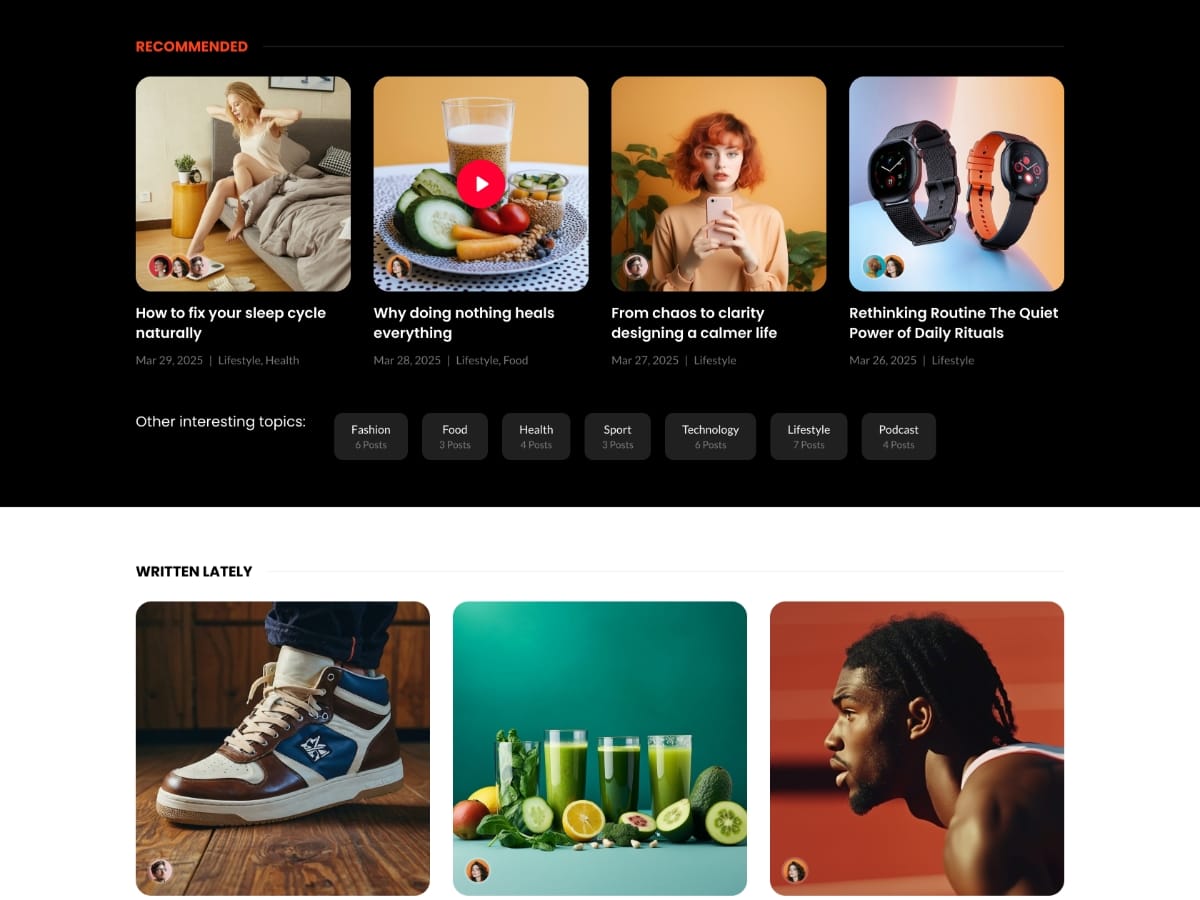1200x900 pixels.
Task: Play the video on the food plate post
Action: click(x=481, y=184)
